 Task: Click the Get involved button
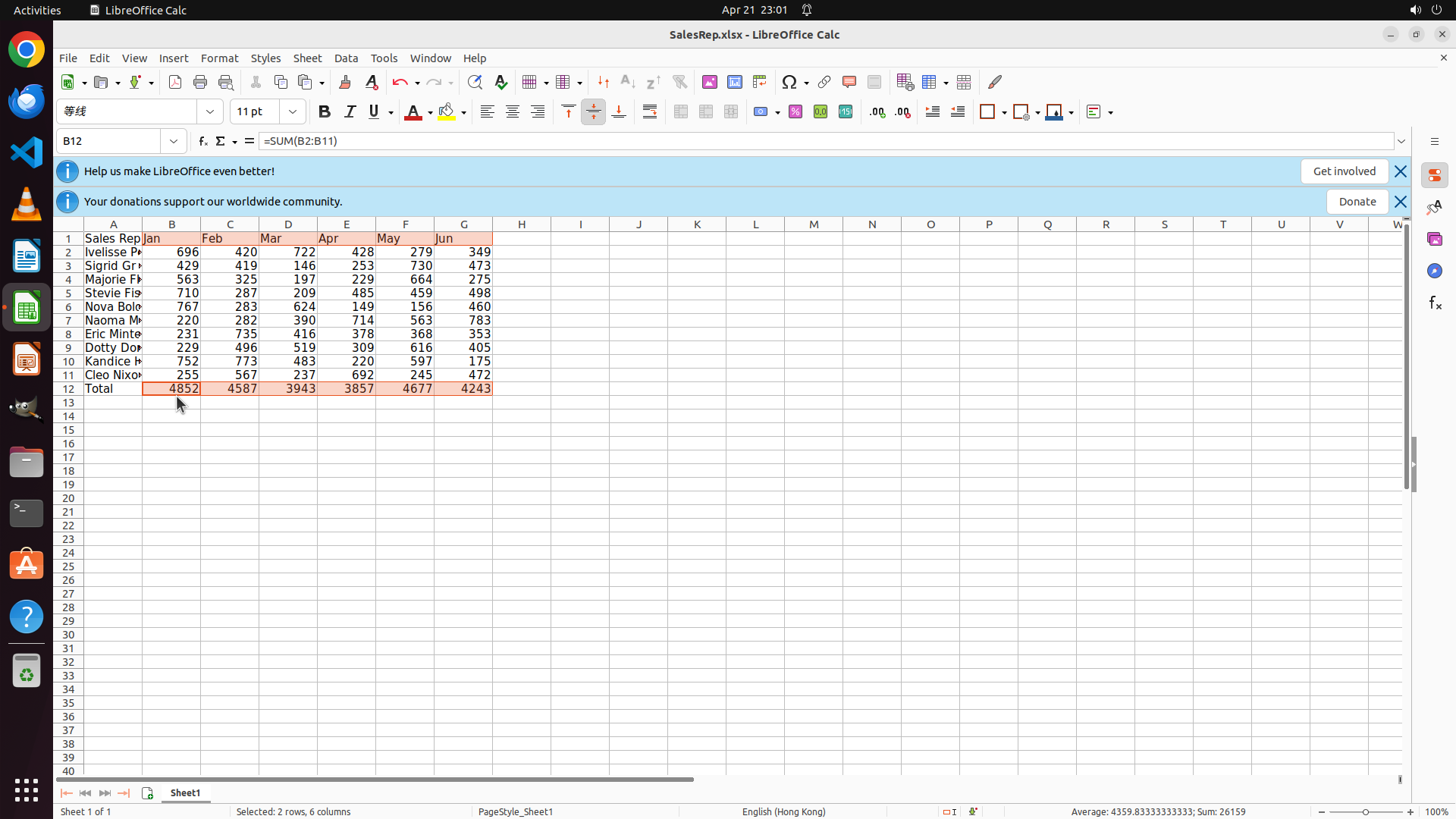(1344, 171)
